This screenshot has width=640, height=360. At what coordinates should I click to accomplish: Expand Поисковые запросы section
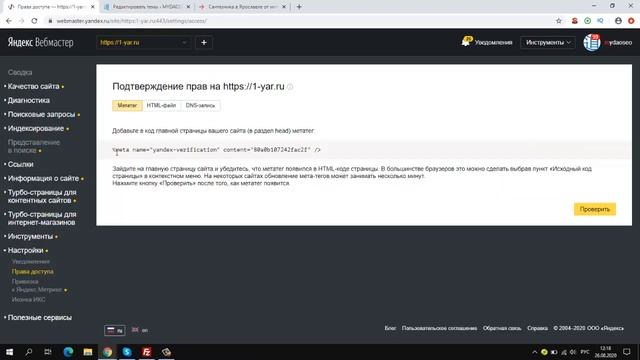41,115
